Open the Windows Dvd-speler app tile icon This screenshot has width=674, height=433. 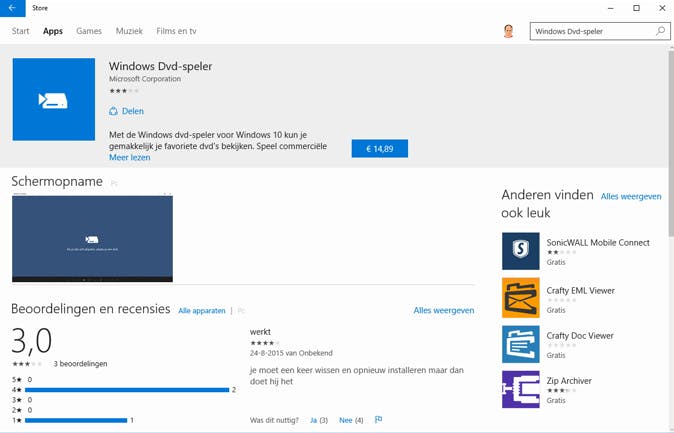click(x=54, y=99)
